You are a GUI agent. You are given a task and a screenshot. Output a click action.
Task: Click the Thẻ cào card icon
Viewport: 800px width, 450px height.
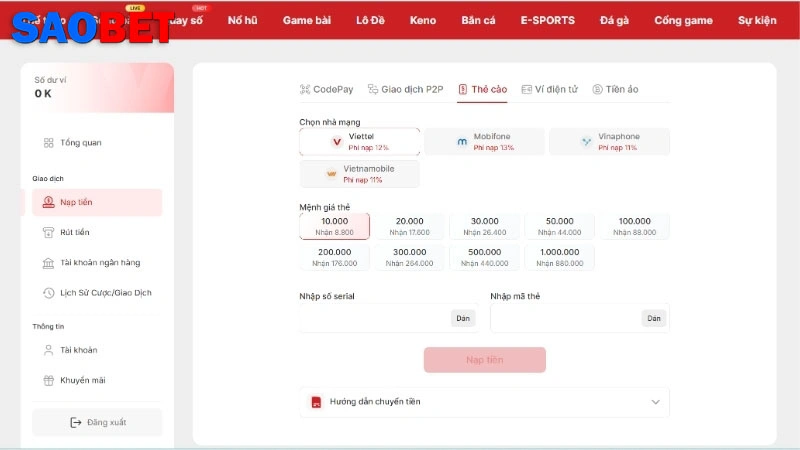[x=463, y=89]
